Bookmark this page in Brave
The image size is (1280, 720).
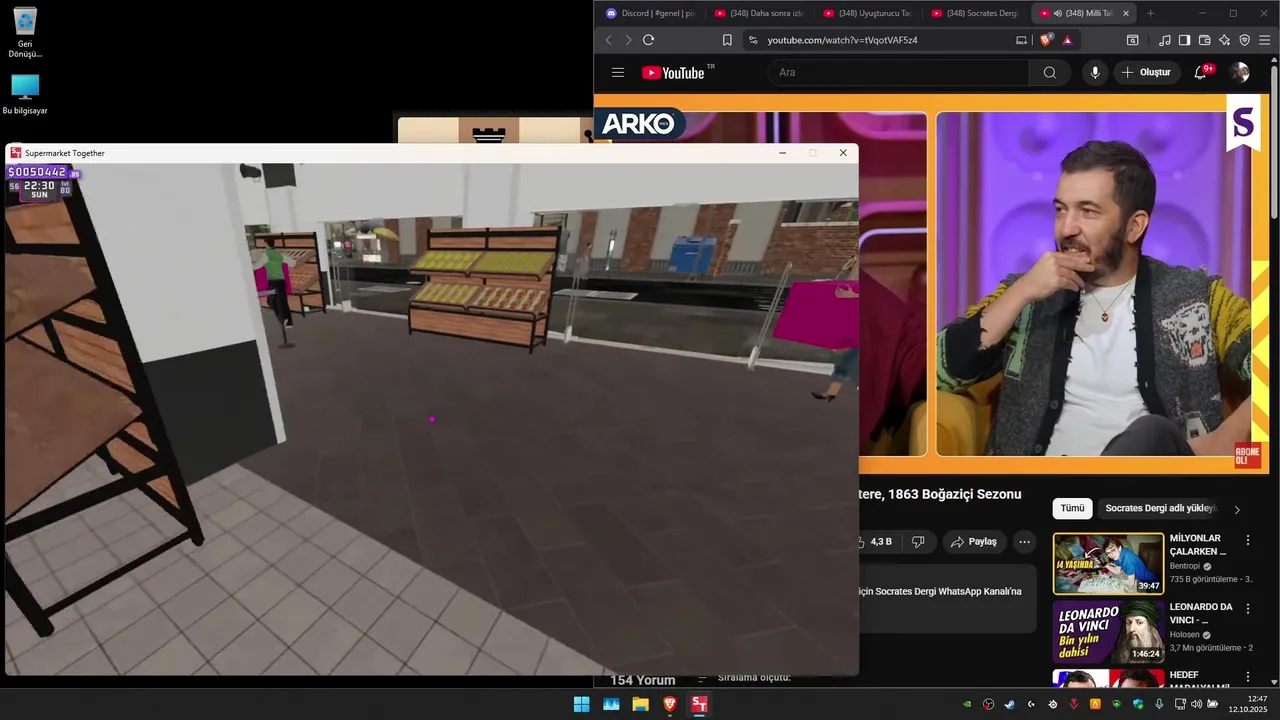click(x=727, y=40)
